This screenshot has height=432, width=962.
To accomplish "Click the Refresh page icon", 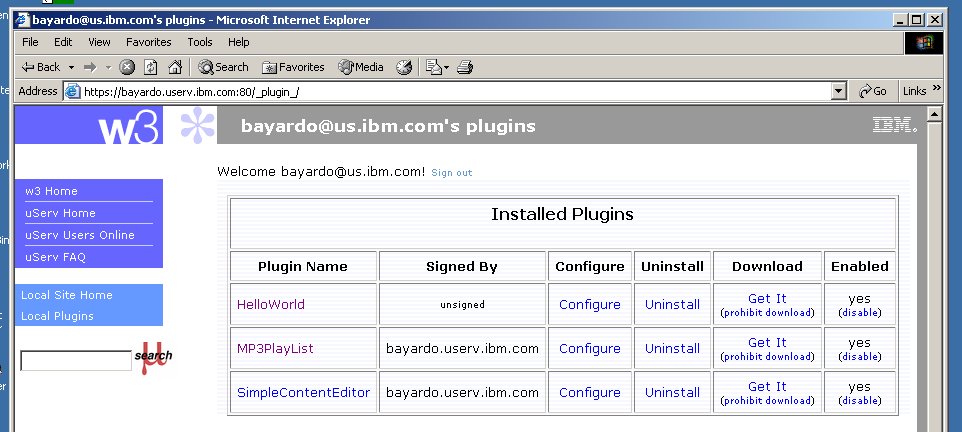I will coord(151,67).
